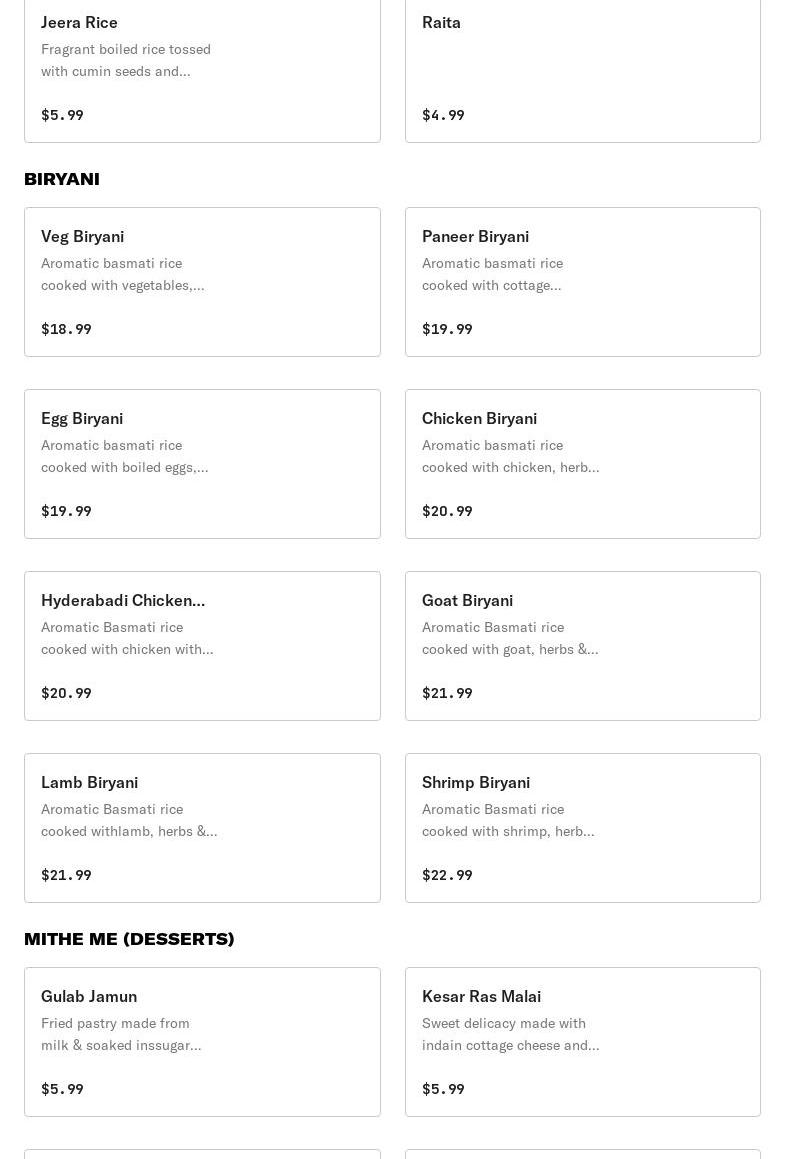This screenshot has width=785, height=1159.
Task: Select the Kesar Ras Malai dessert
Action: [481, 996]
